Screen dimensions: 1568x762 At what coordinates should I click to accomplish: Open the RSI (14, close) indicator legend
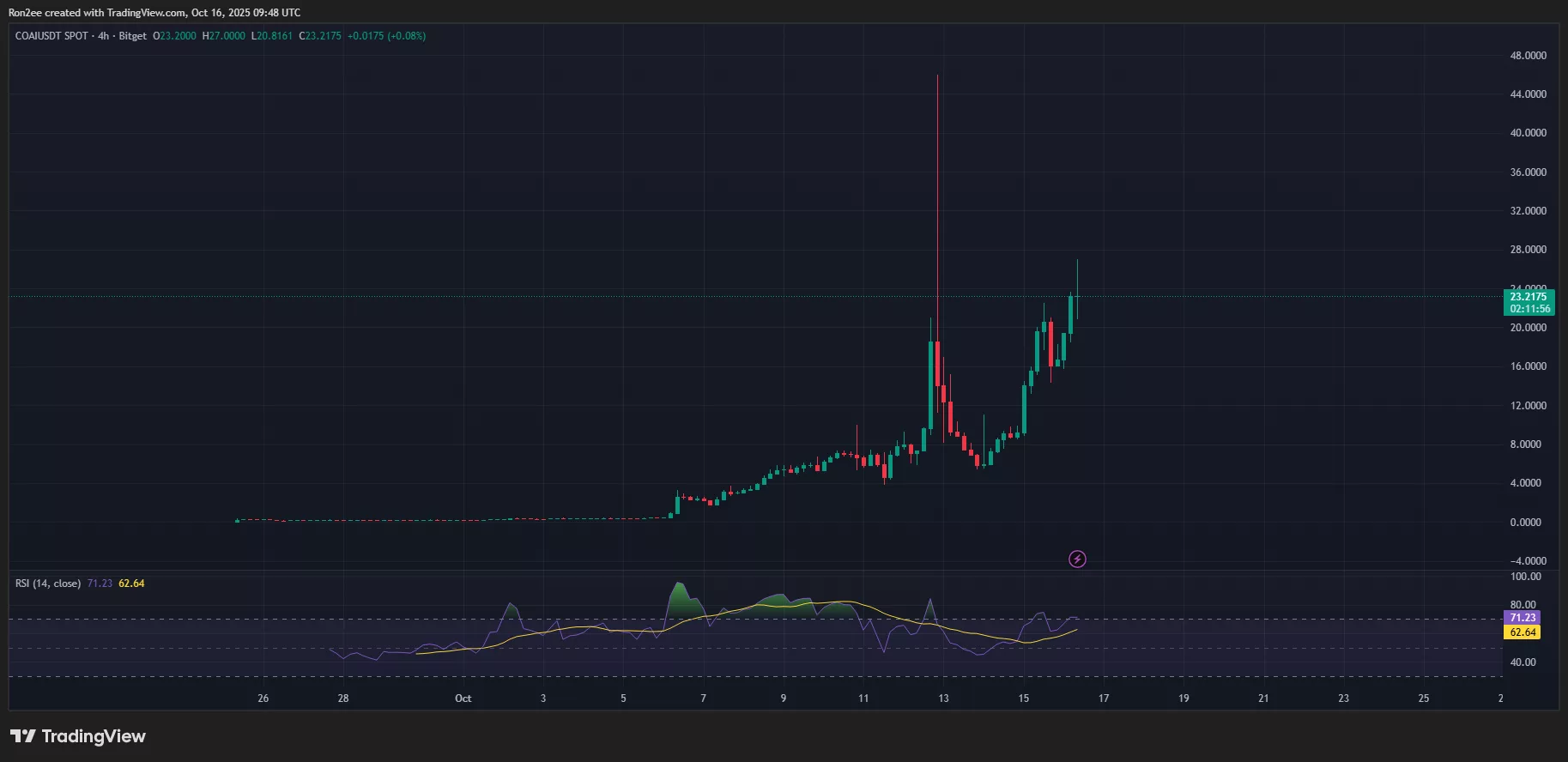[48, 584]
